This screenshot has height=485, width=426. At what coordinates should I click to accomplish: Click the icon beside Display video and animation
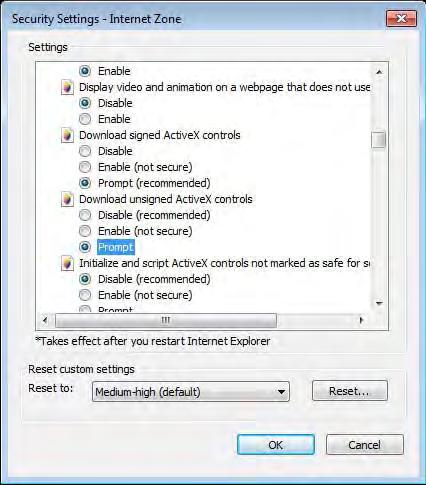coord(67,87)
